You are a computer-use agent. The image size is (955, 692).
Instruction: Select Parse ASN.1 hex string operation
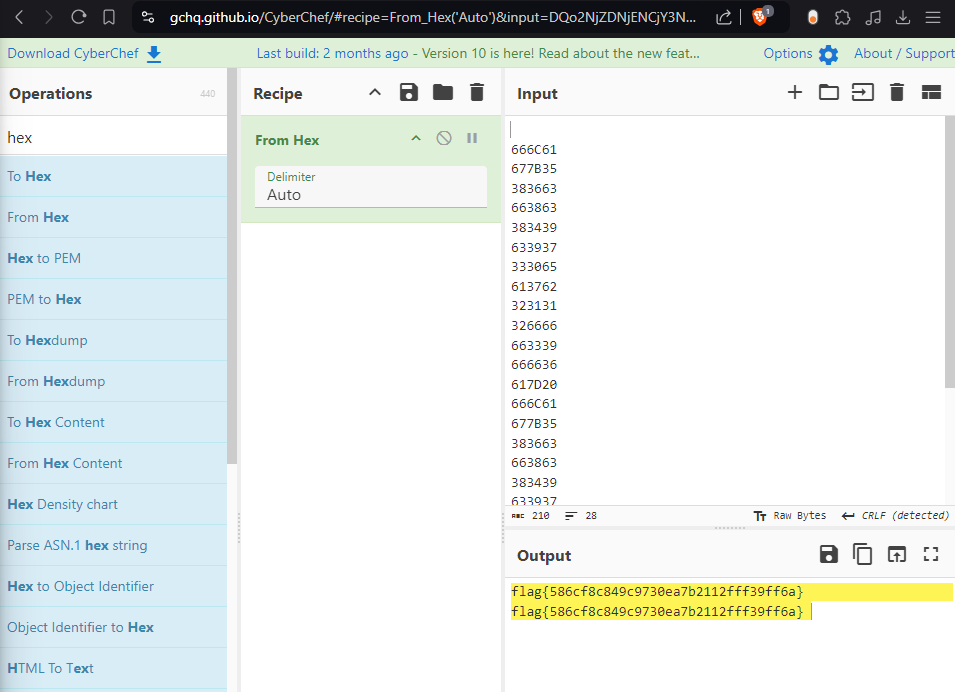click(x=113, y=545)
